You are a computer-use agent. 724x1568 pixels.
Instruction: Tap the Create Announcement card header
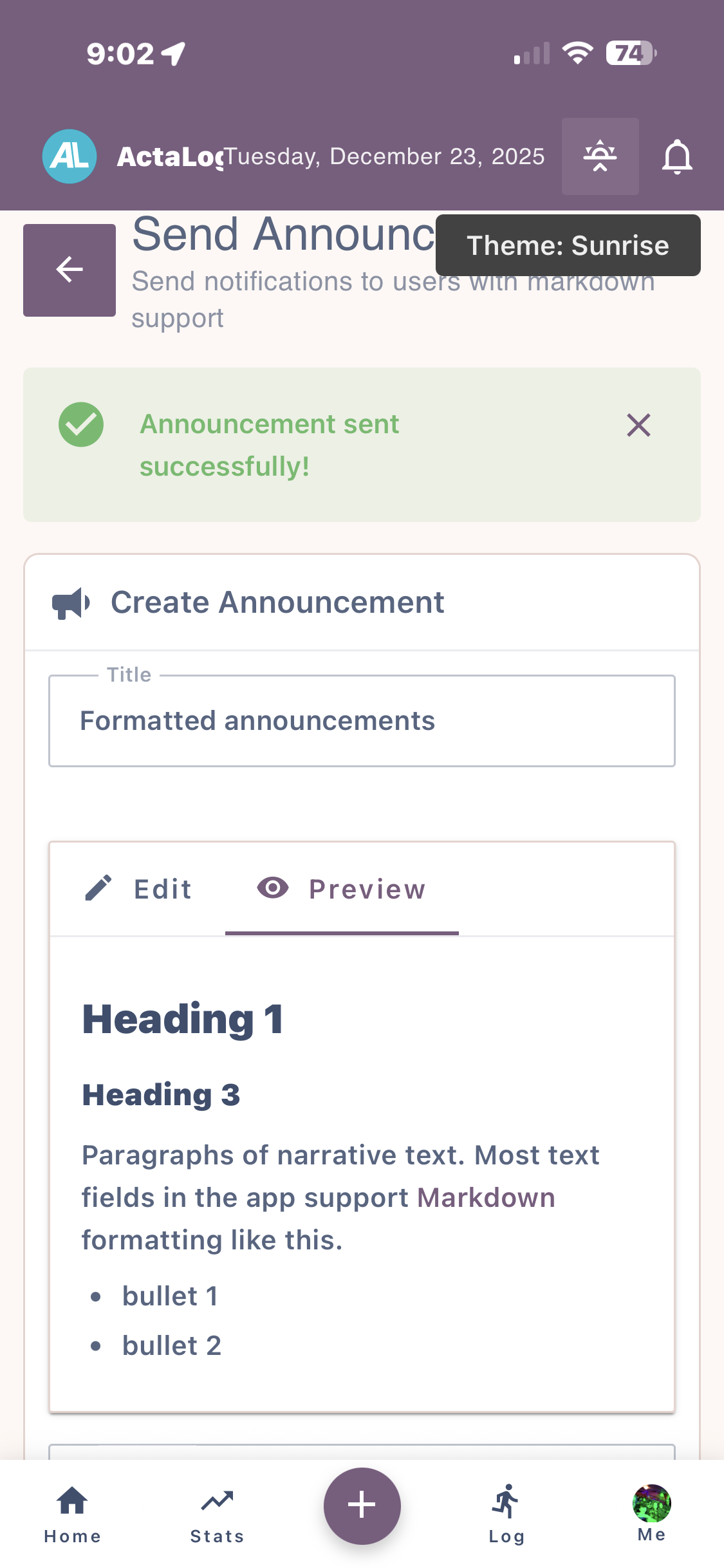(x=277, y=603)
